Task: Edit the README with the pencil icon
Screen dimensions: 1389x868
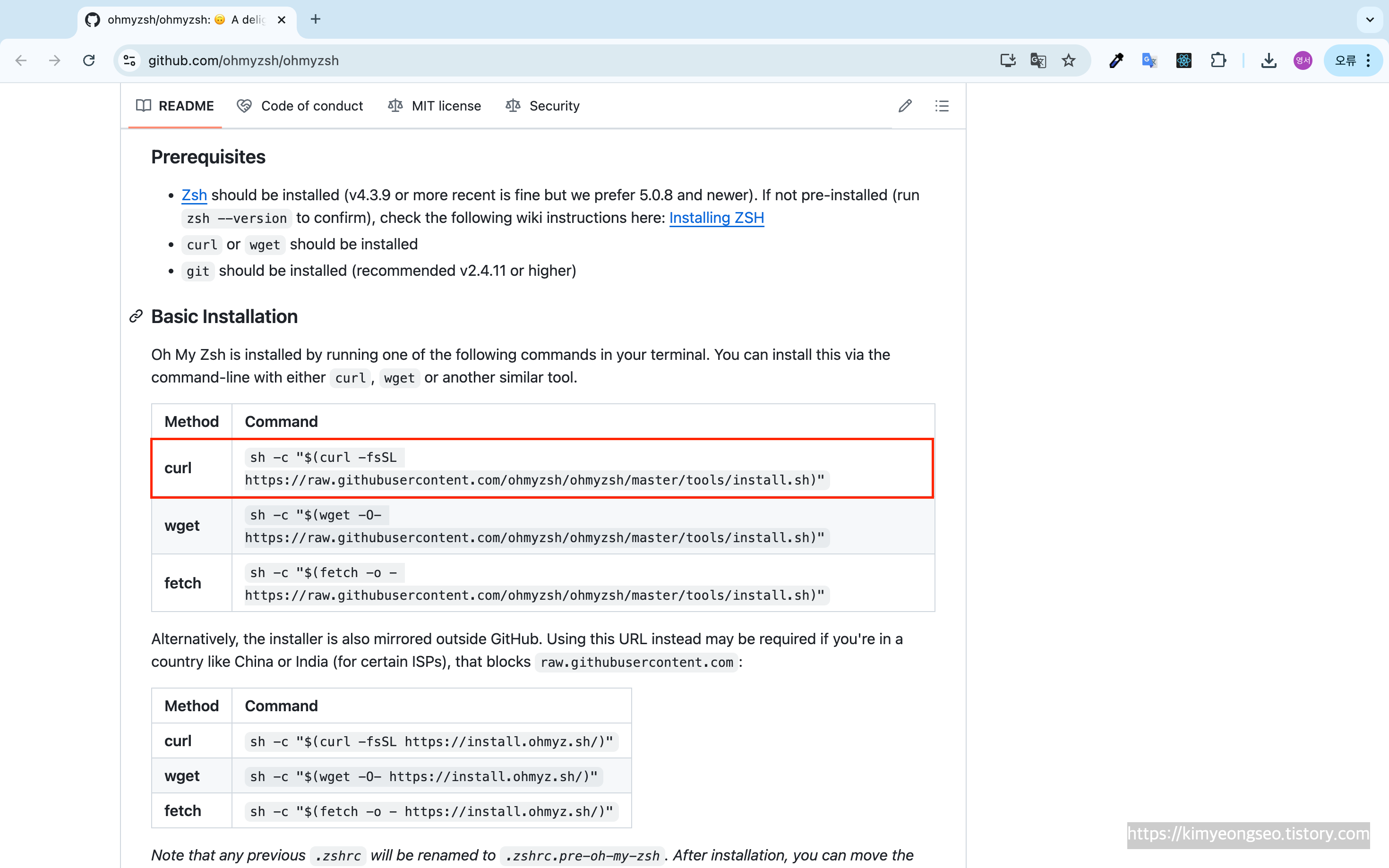Action: [905, 106]
